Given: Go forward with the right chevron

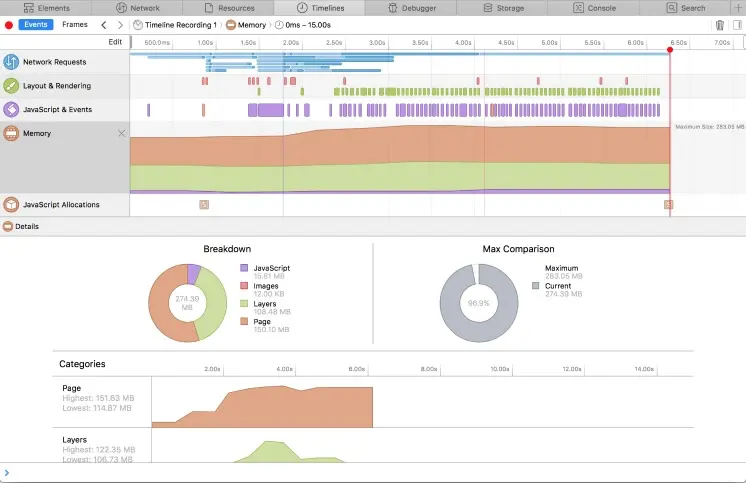Looking at the screenshot, I should pos(120,25).
